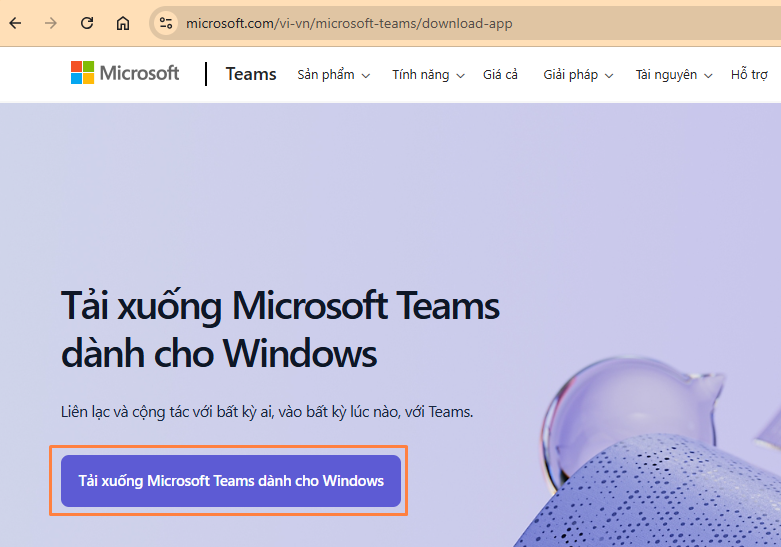View site information icon in address bar
This screenshot has height=547, width=781.
(166, 23)
